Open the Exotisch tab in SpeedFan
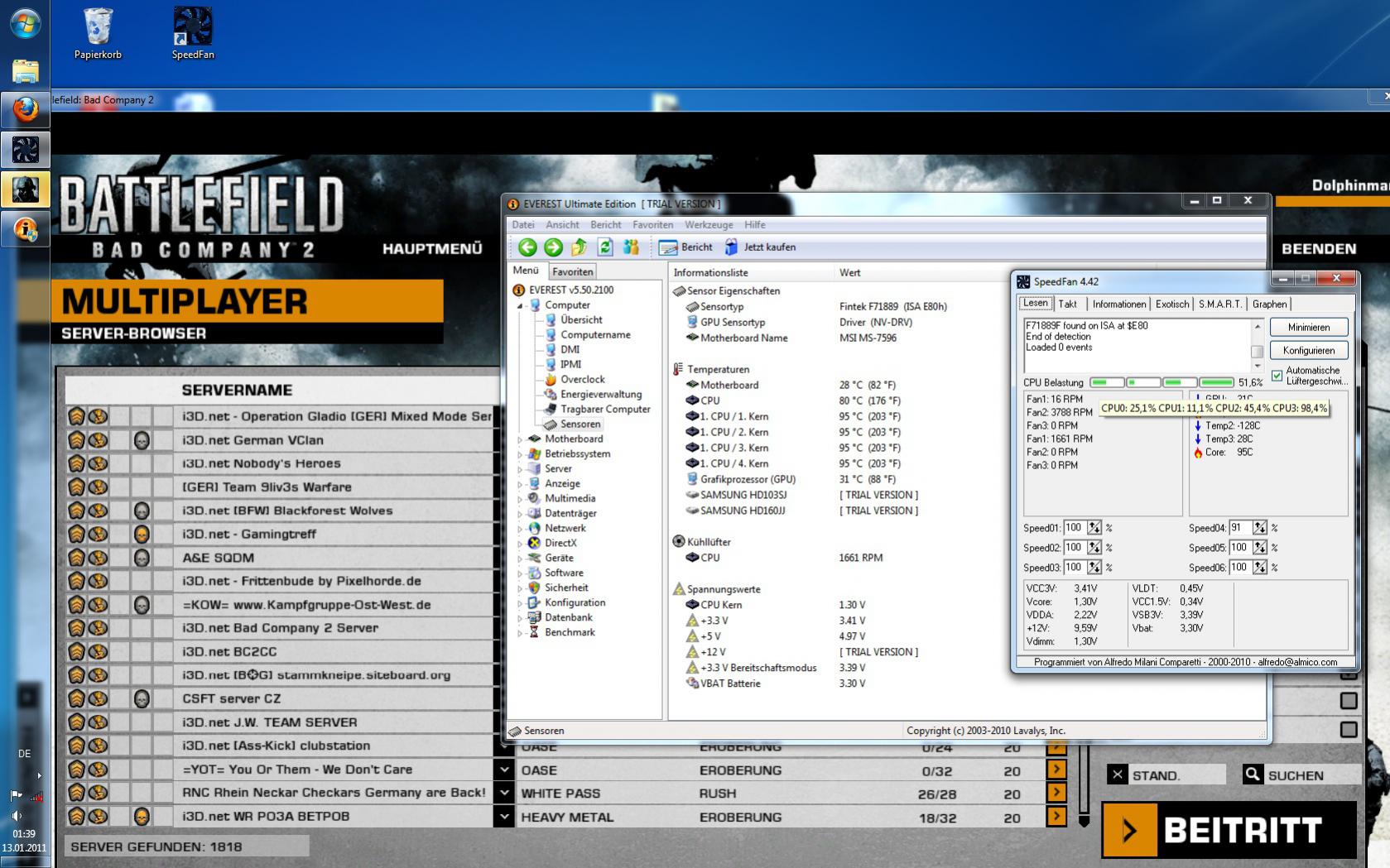Image resolution: width=1390 pixels, height=868 pixels. coord(1172,305)
